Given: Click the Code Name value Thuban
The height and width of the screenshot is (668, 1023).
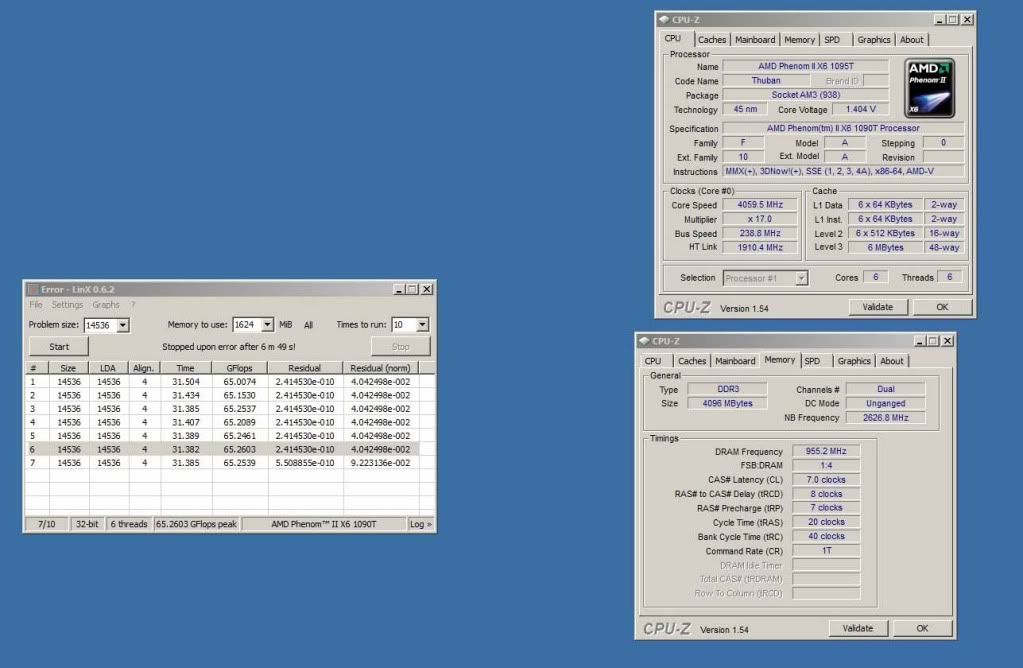Looking at the screenshot, I should 766,81.
